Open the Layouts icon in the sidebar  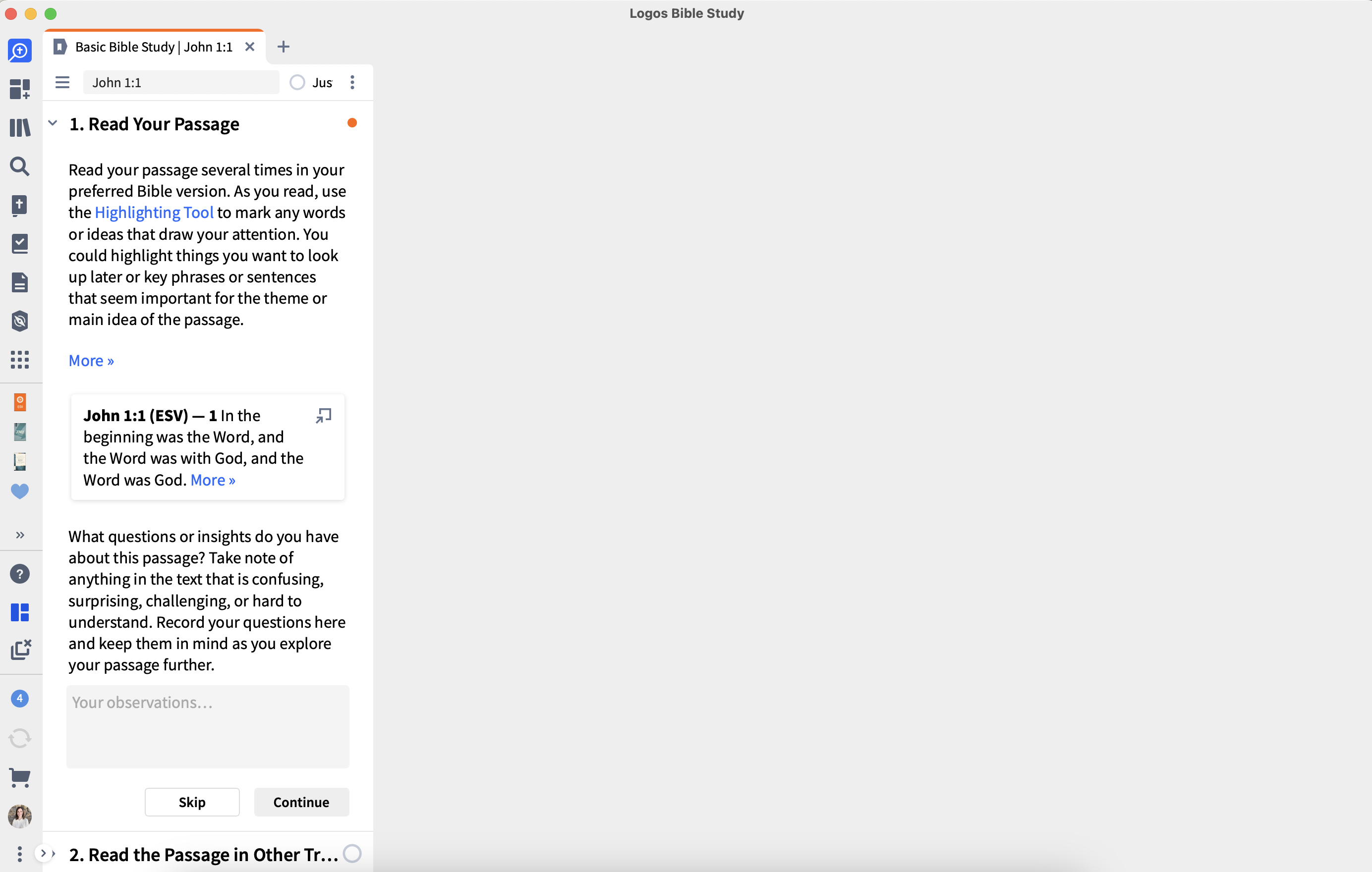pos(20,612)
